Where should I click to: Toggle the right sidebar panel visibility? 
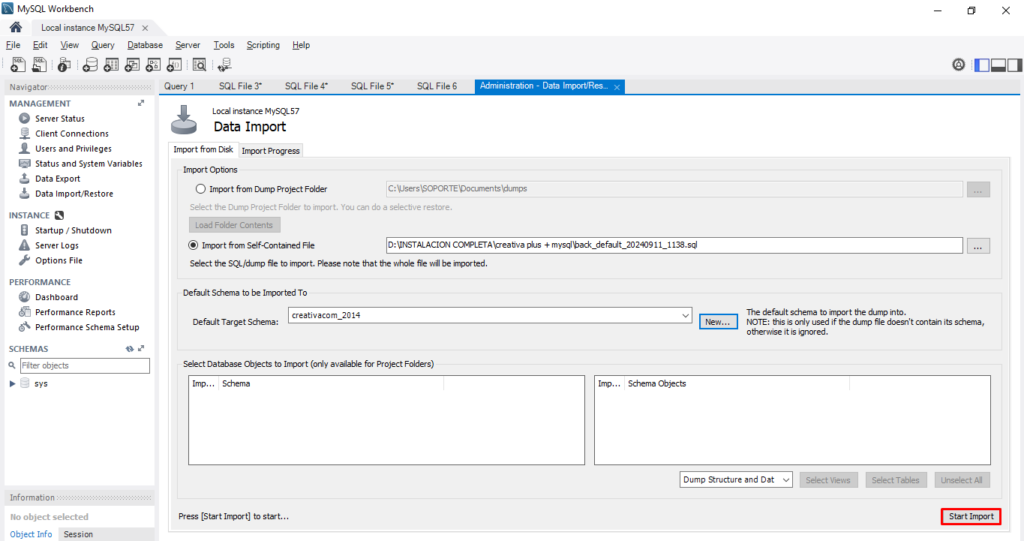pyautogui.click(x=1014, y=65)
